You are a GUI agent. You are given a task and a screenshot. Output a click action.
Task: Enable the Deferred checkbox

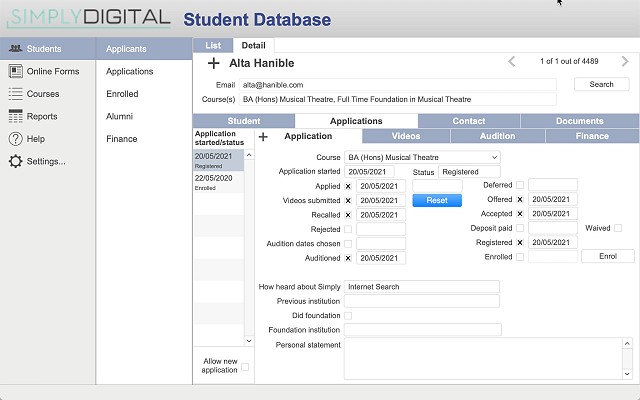[x=520, y=185]
